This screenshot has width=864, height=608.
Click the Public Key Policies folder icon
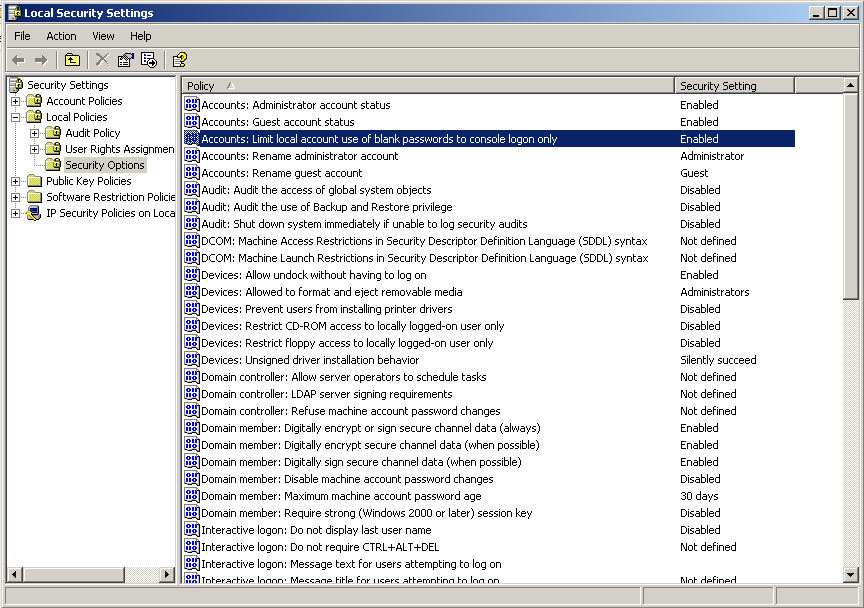coord(35,181)
